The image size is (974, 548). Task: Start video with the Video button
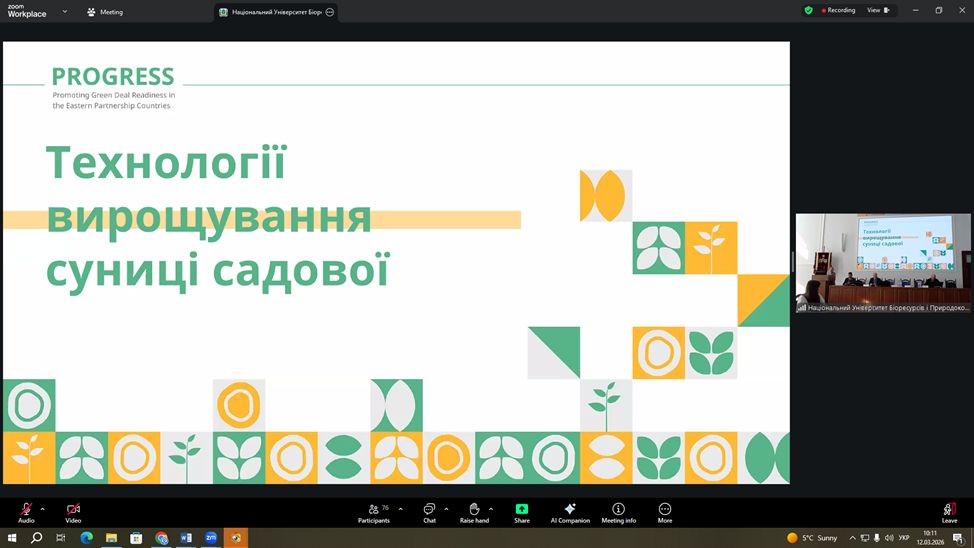tap(73, 513)
